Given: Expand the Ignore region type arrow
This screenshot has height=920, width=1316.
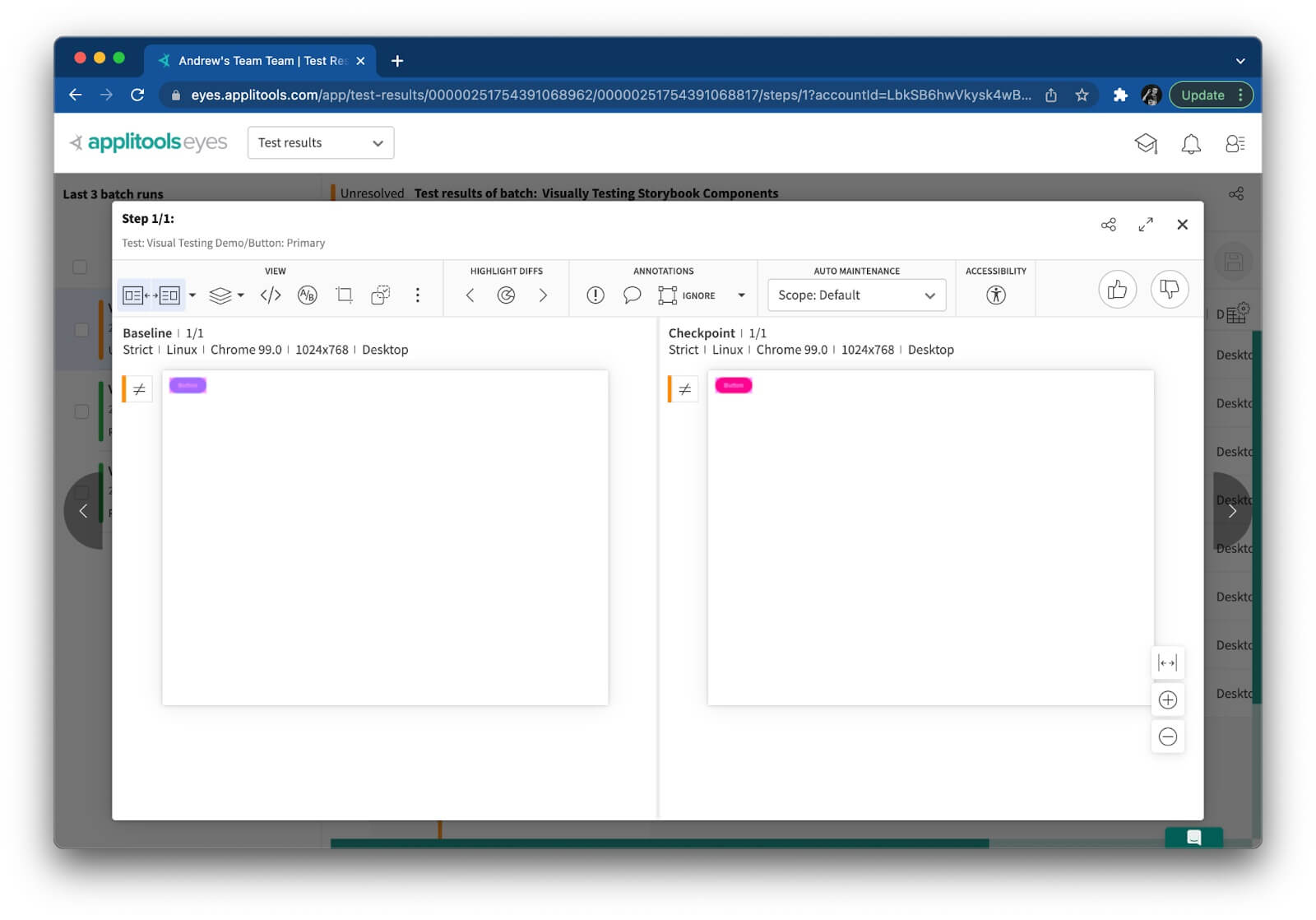Looking at the screenshot, I should (741, 295).
